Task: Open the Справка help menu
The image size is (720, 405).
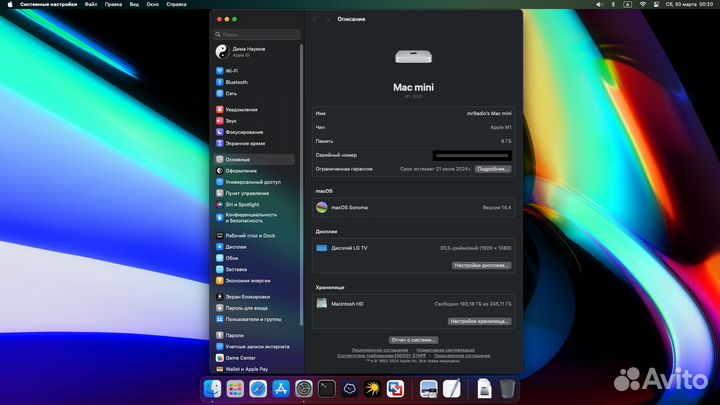Action: coord(176,4)
